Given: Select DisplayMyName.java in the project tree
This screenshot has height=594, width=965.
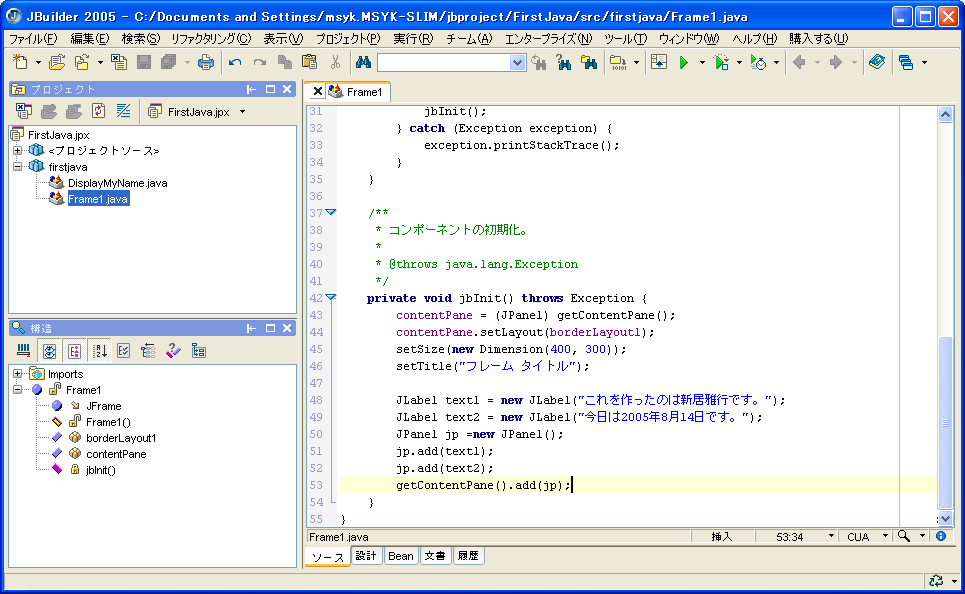Looking at the screenshot, I should pyautogui.click(x=117, y=183).
